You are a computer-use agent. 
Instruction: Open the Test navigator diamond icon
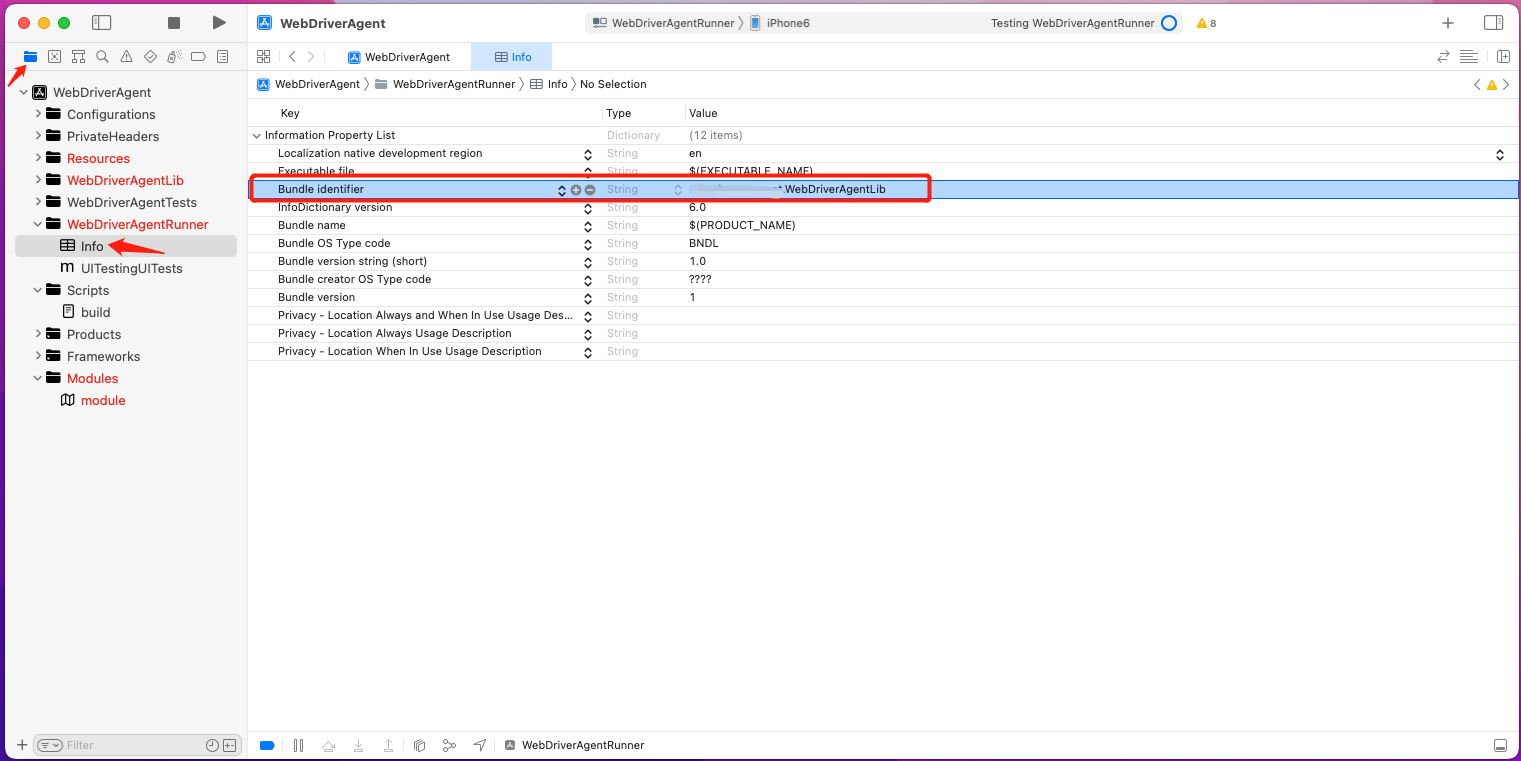tap(150, 57)
